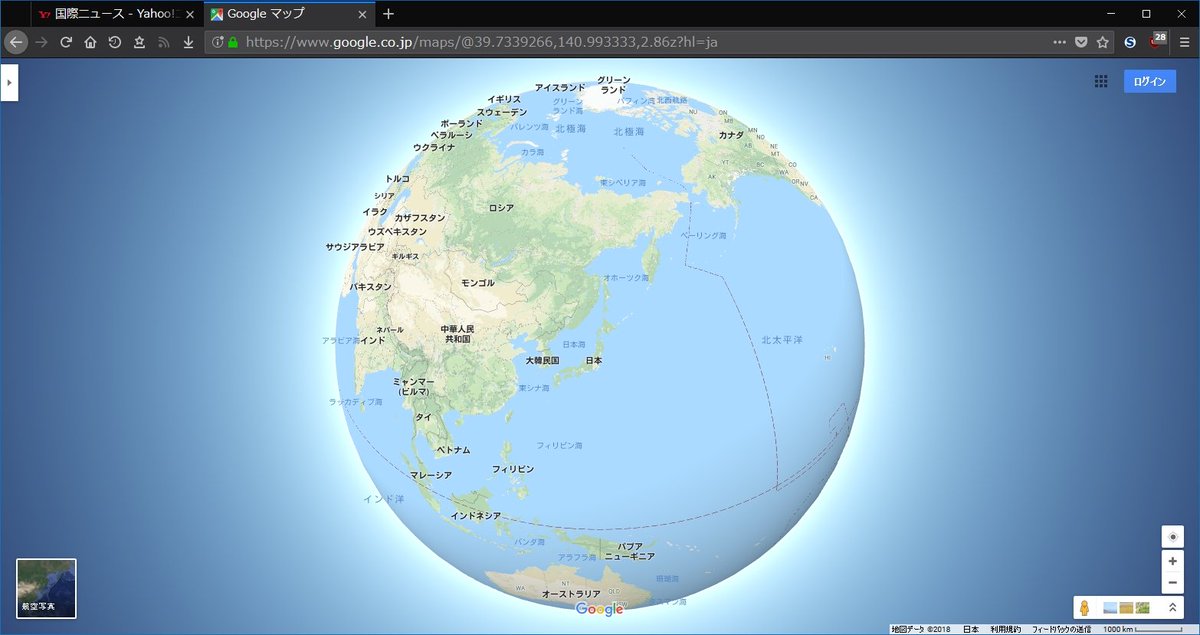Click the 地図データ ©2018 footer text
Viewport: 1200px width, 635px height.
click(x=920, y=630)
